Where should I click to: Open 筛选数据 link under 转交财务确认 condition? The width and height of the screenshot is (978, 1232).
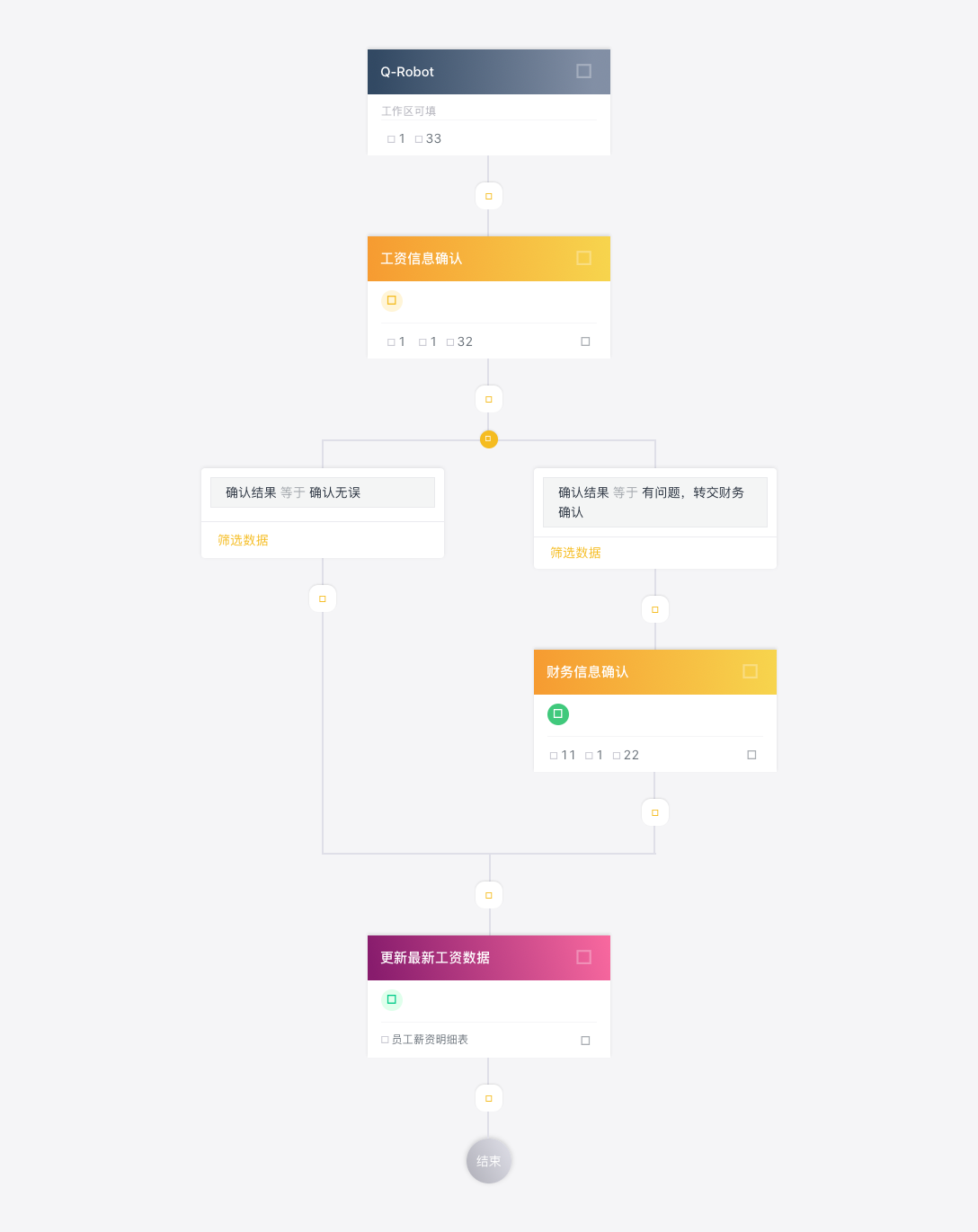575,553
